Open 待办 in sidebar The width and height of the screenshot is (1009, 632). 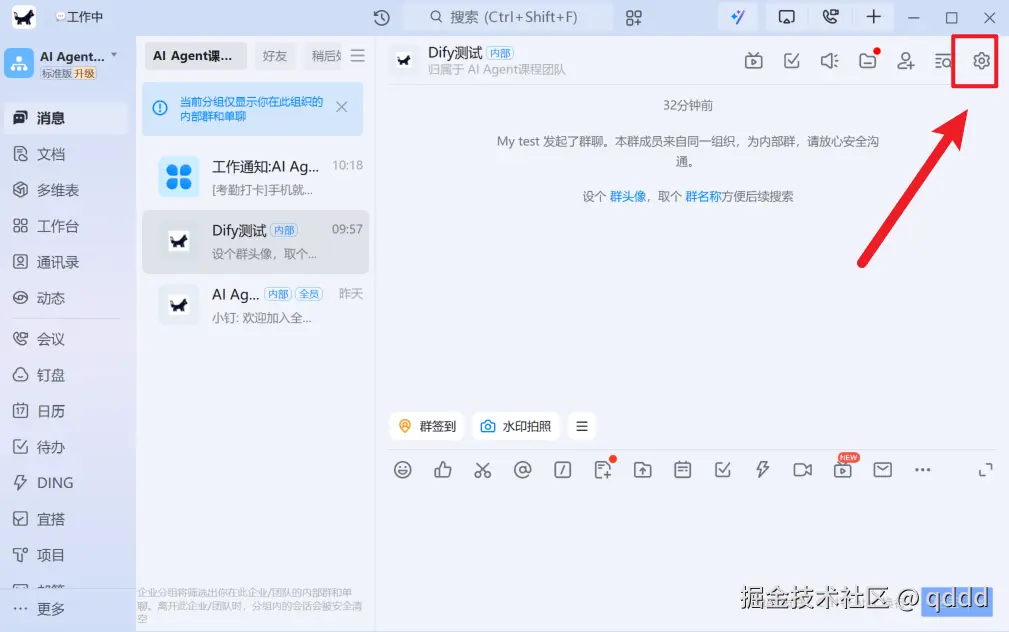tap(66, 447)
